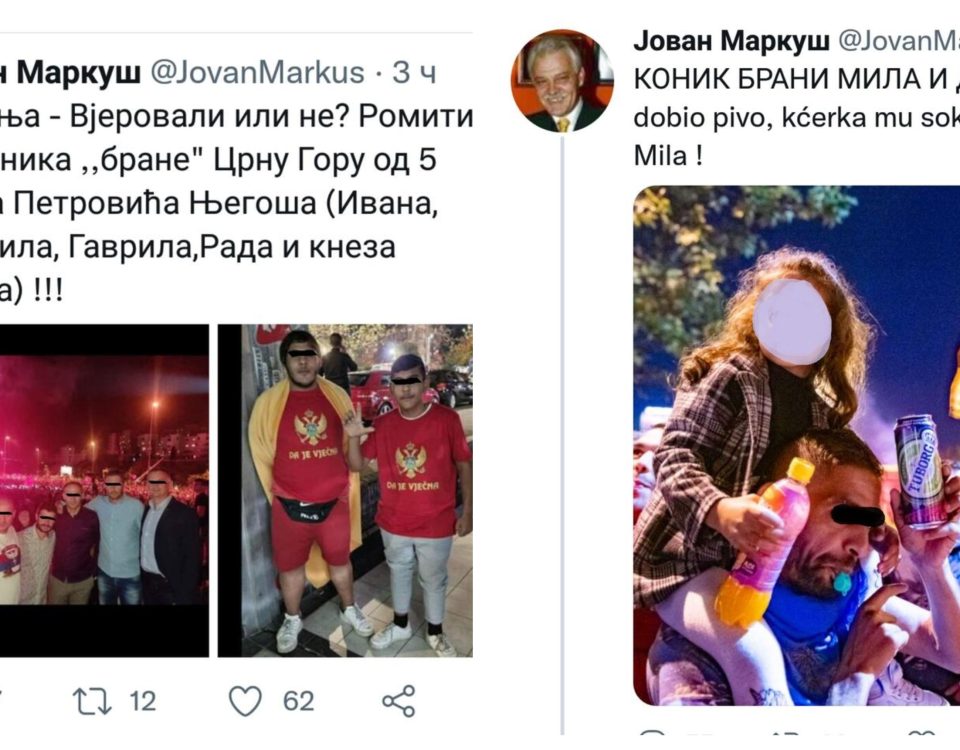Tap the share icon under the left tweet
The width and height of the screenshot is (960, 750).
(x=399, y=701)
